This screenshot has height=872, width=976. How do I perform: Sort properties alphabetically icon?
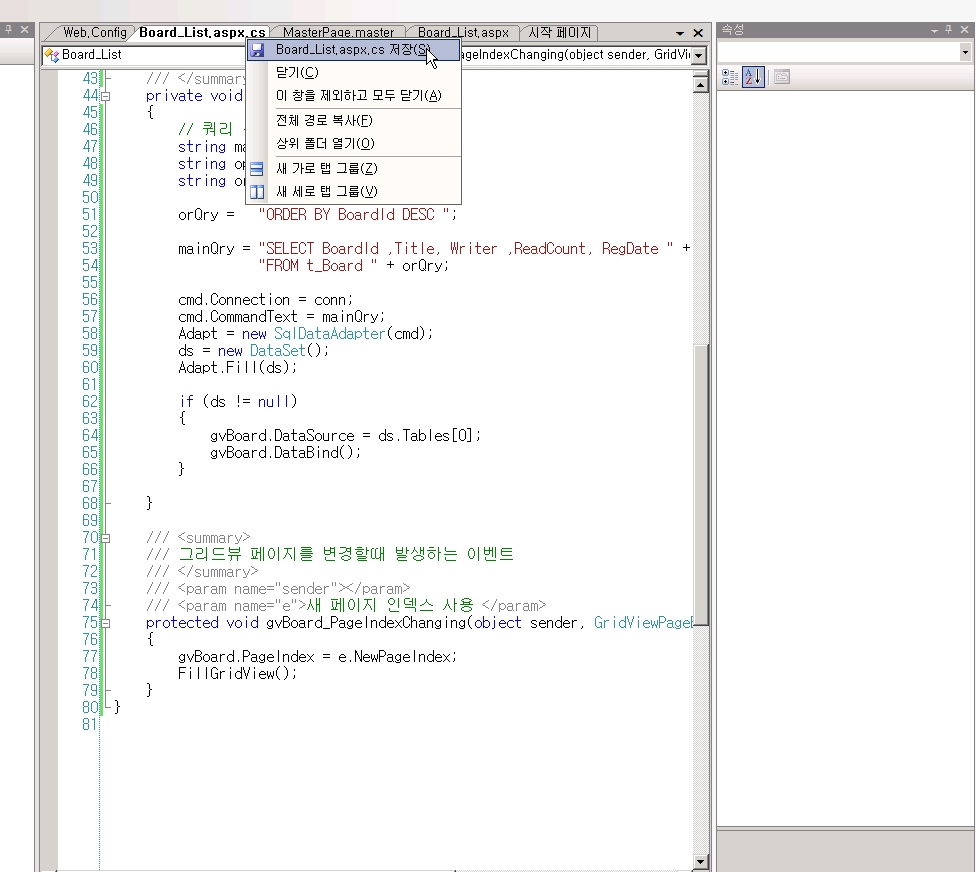click(753, 77)
